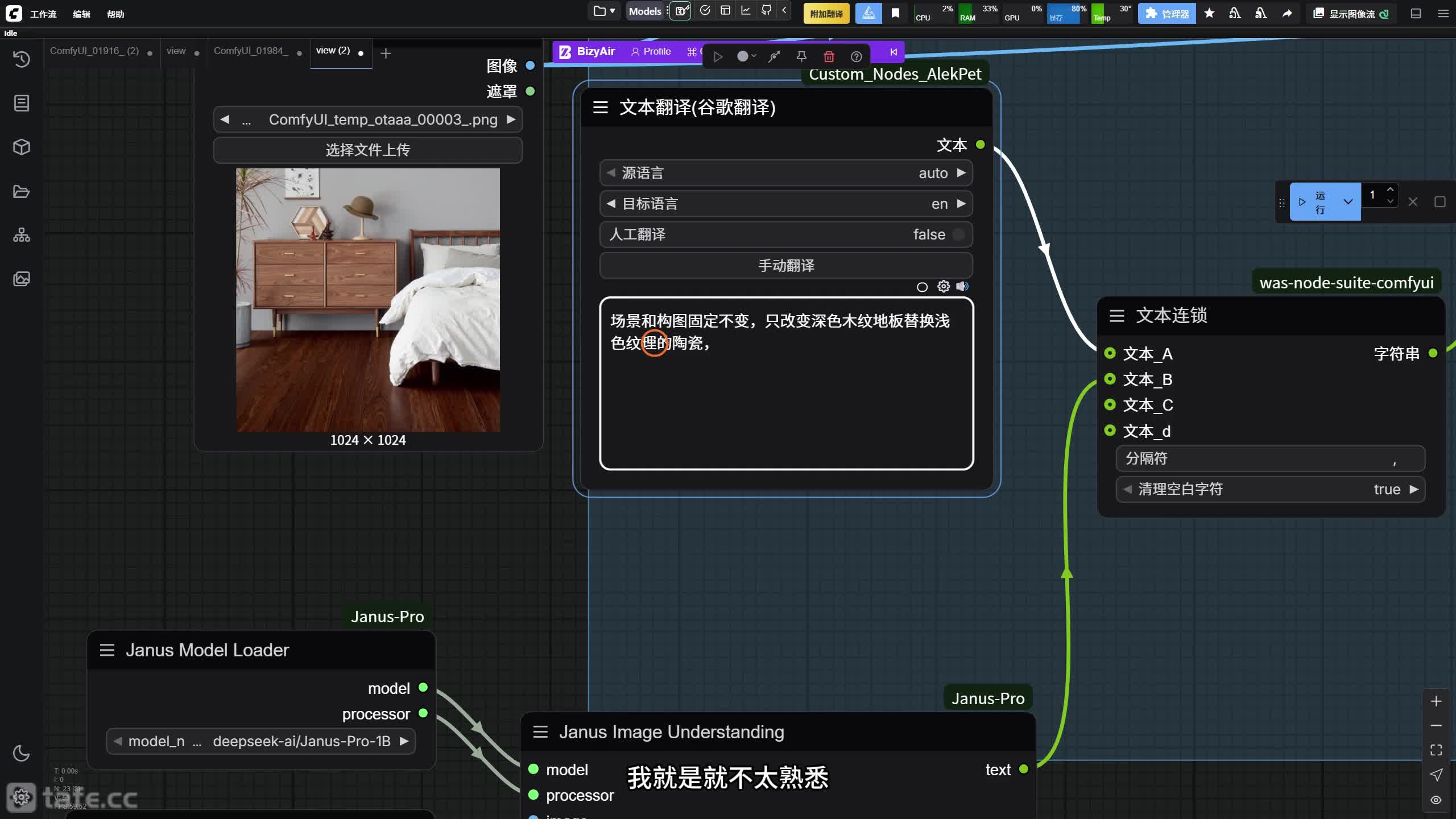Viewport: 1456px width, 819px height.
Task: Click the 运行 run button
Action: tap(1313, 201)
